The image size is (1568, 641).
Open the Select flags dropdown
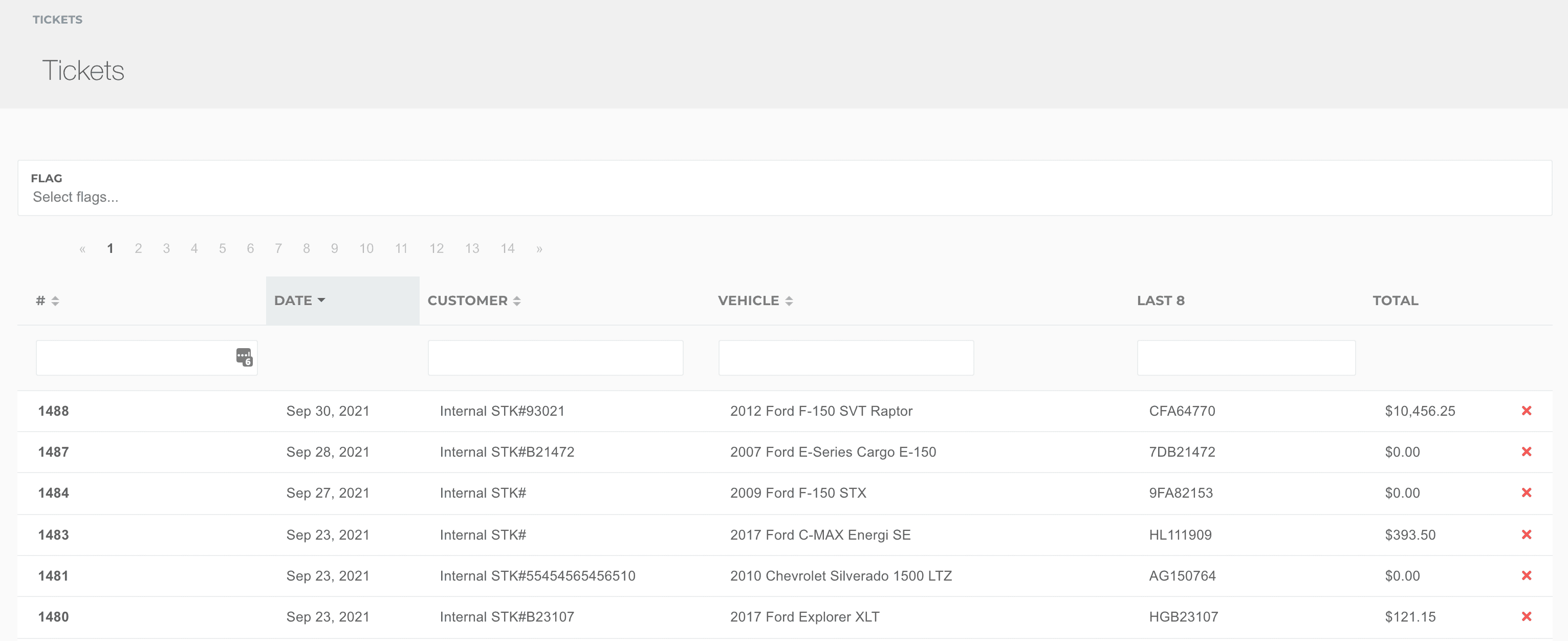click(75, 197)
